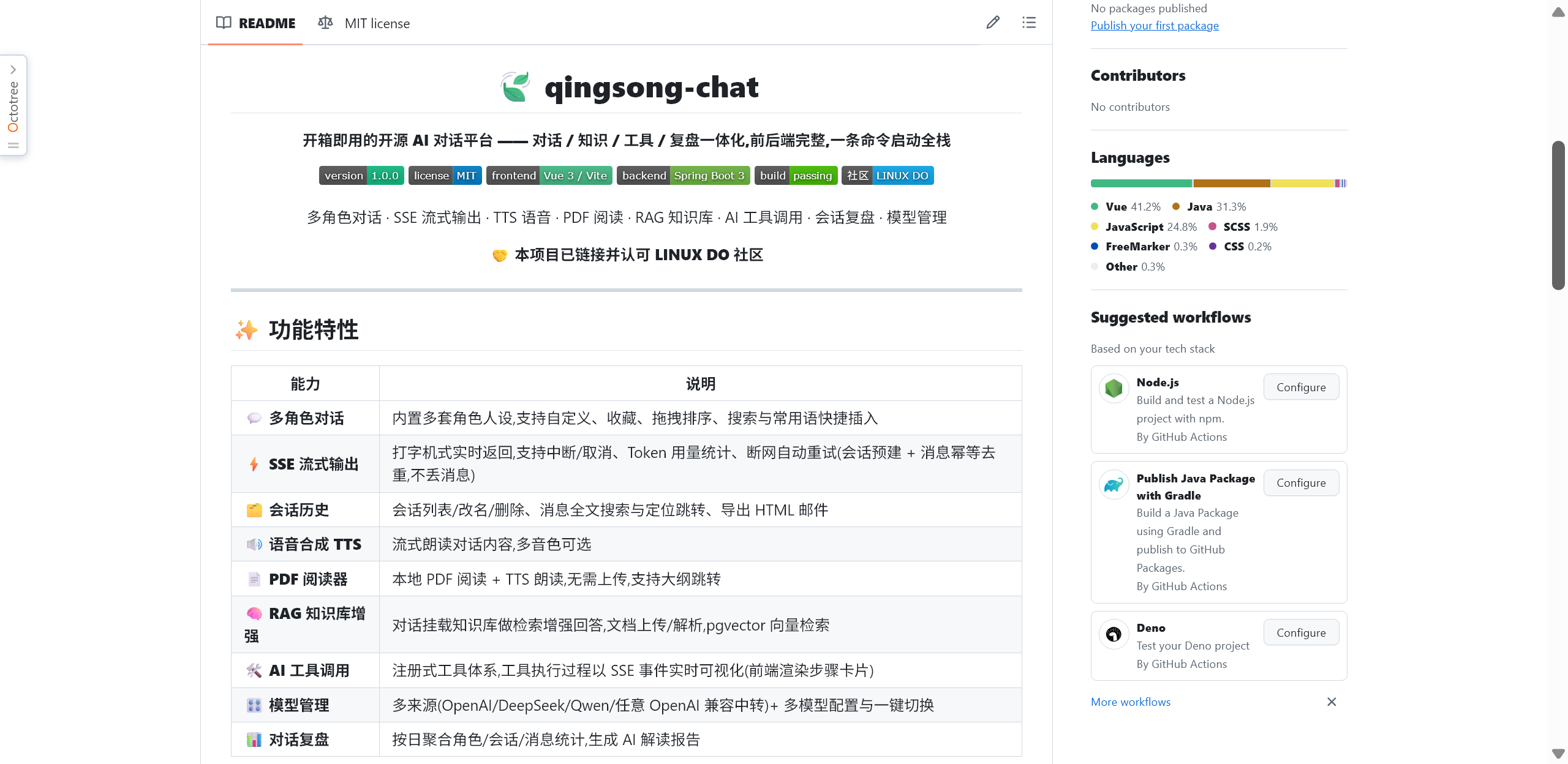Click the speech bubble emoji for 多角色对话
1568x764 pixels.
coord(254,418)
